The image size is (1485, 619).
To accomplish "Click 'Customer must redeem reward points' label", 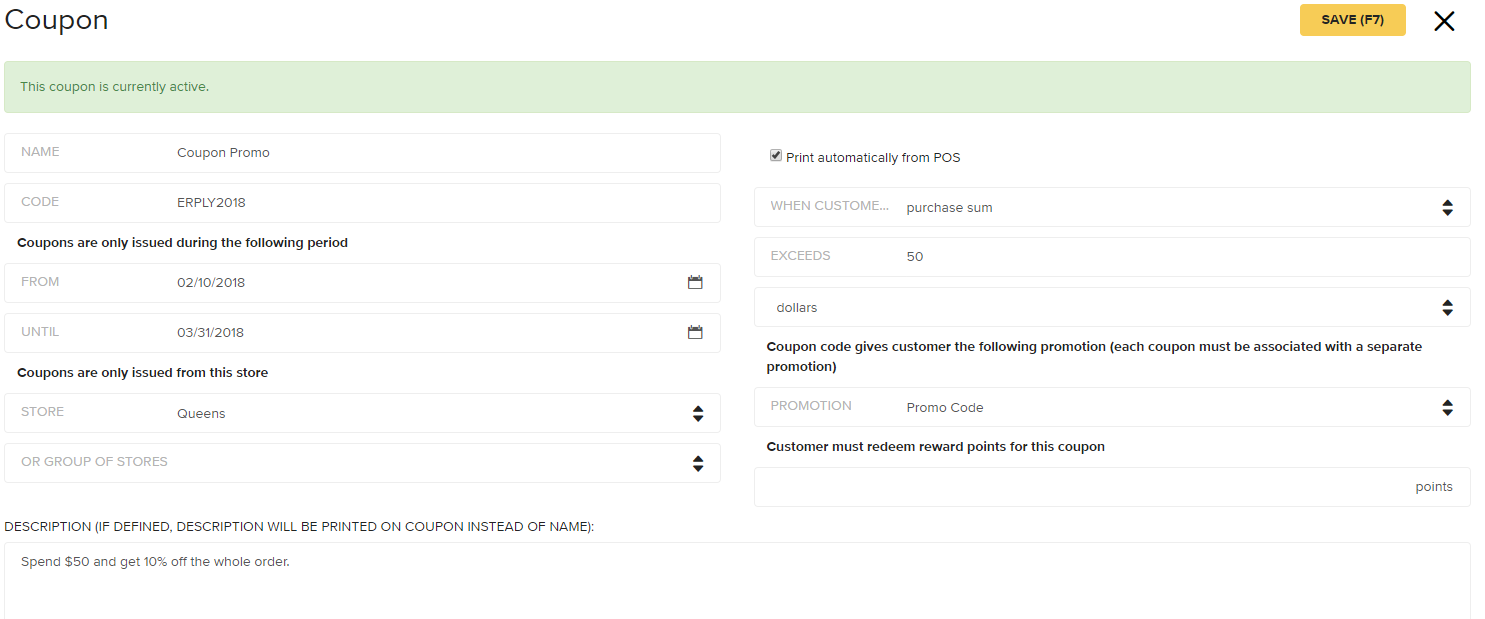I will pos(935,447).
